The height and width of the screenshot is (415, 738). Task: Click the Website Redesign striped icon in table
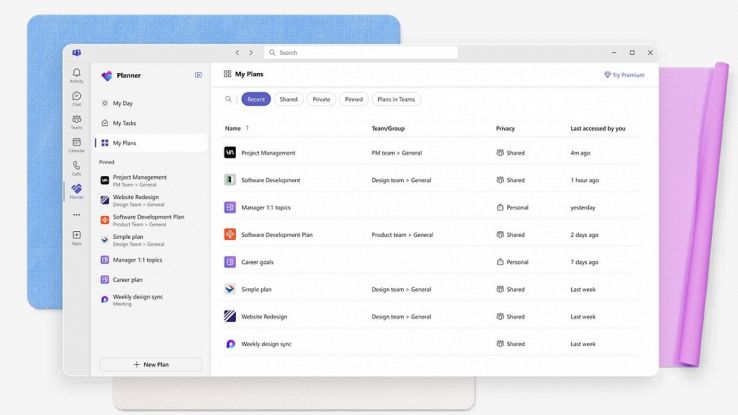coord(230,316)
